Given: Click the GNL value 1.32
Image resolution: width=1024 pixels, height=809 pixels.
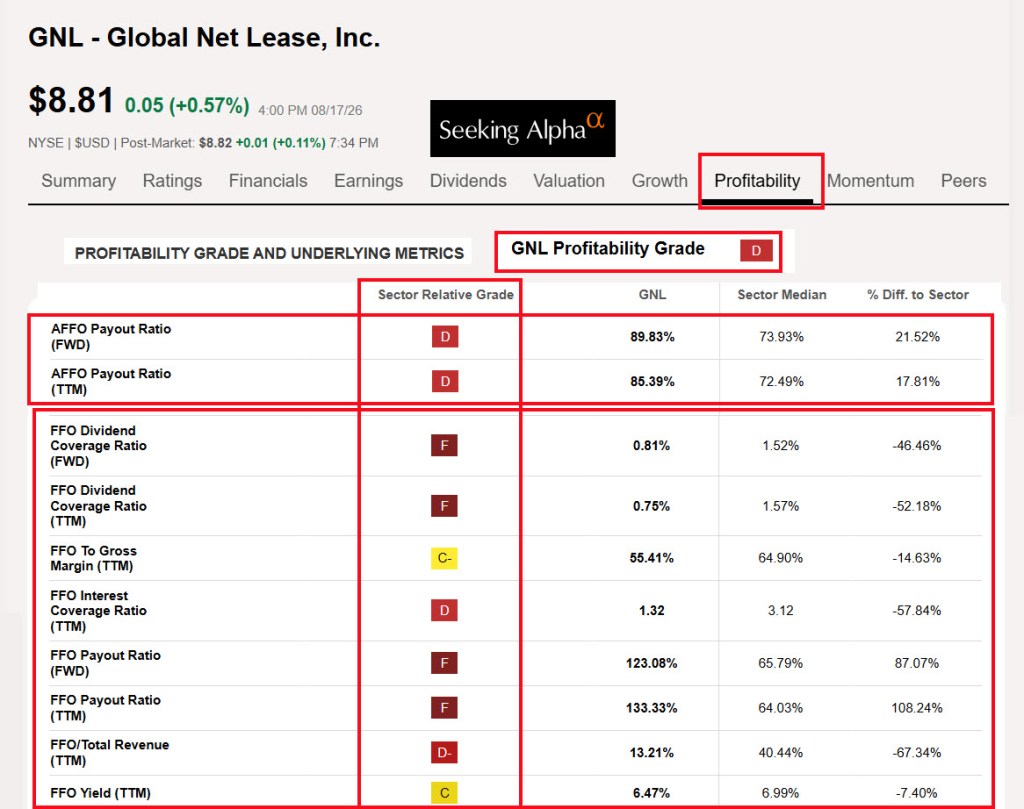Looking at the screenshot, I should click(652, 611).
